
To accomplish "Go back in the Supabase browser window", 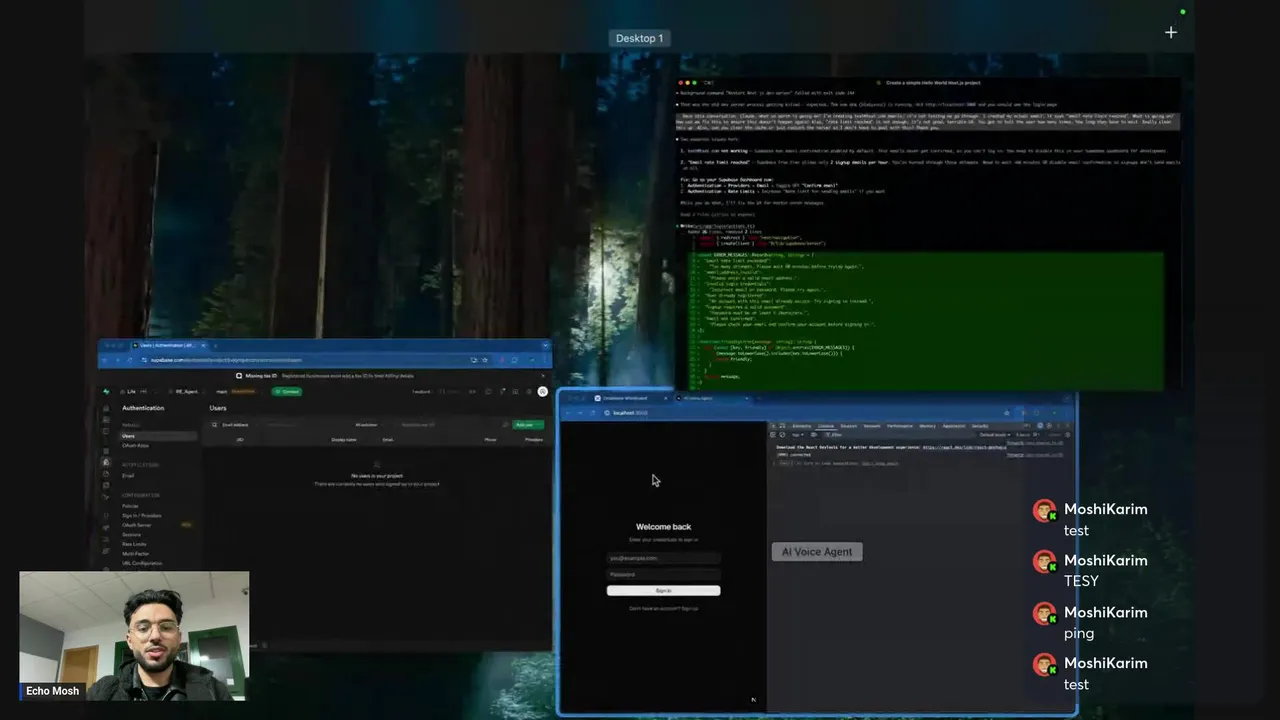I will (105, 360).
